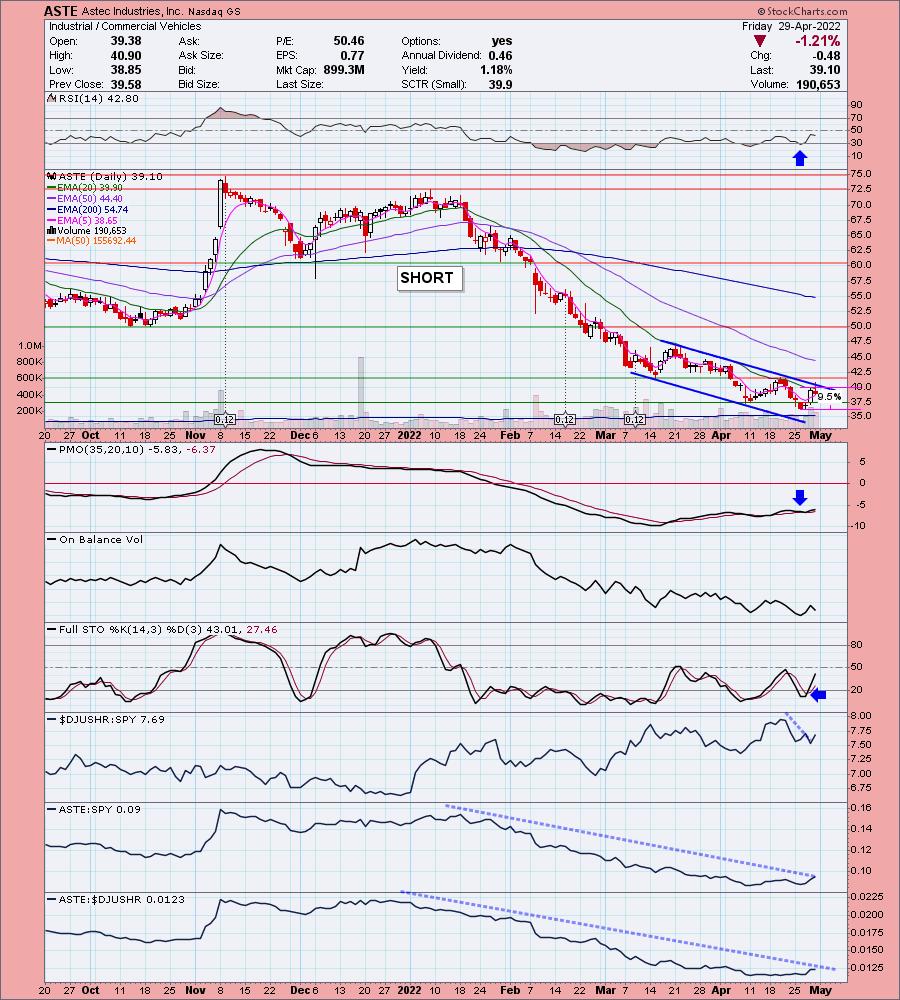Screen dimensions: 900x1000
Task: Open the StockCharts.com copyright label
Action: [802, 11]
